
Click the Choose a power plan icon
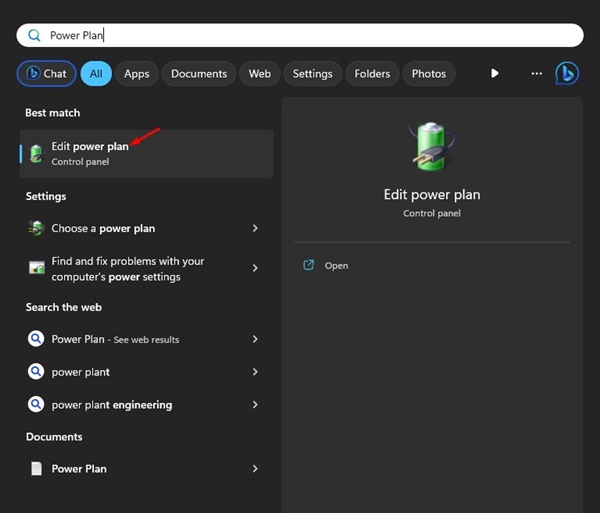pos(36,228)
